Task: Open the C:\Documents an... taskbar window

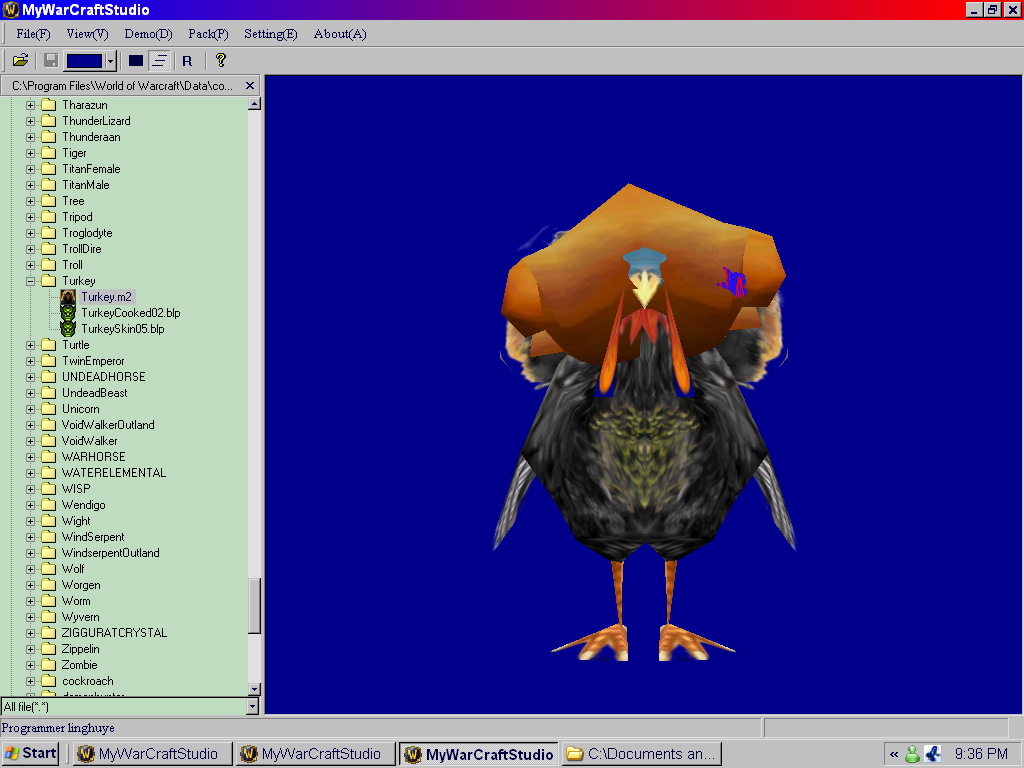Action: (641, 754)
